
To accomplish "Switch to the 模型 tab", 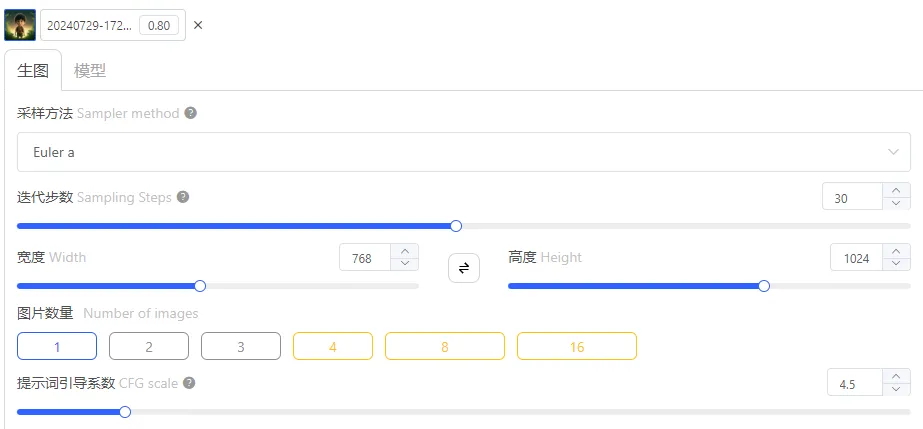I will coord(90,70).
